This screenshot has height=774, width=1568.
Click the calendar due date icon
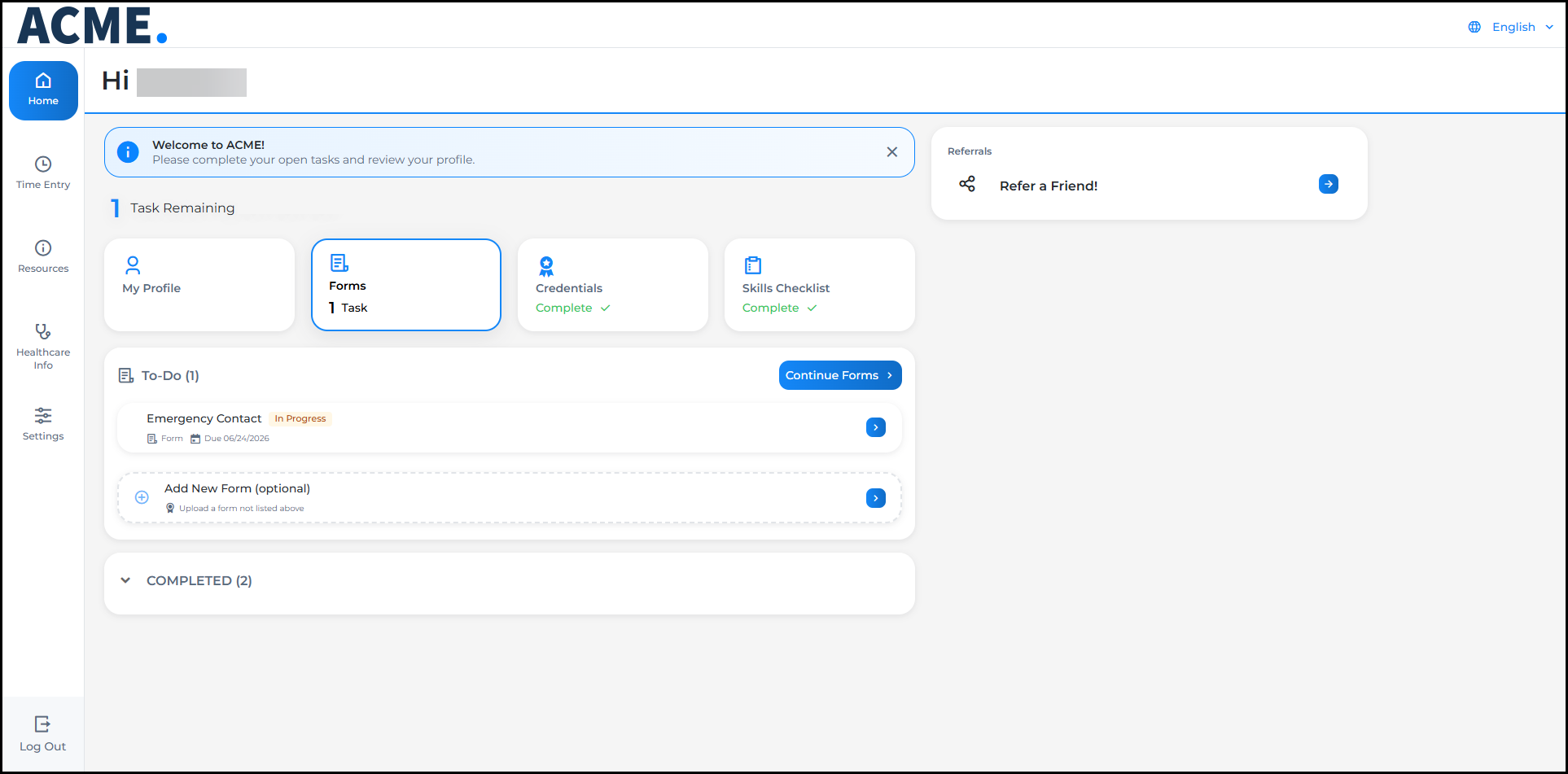pos(195,439)
